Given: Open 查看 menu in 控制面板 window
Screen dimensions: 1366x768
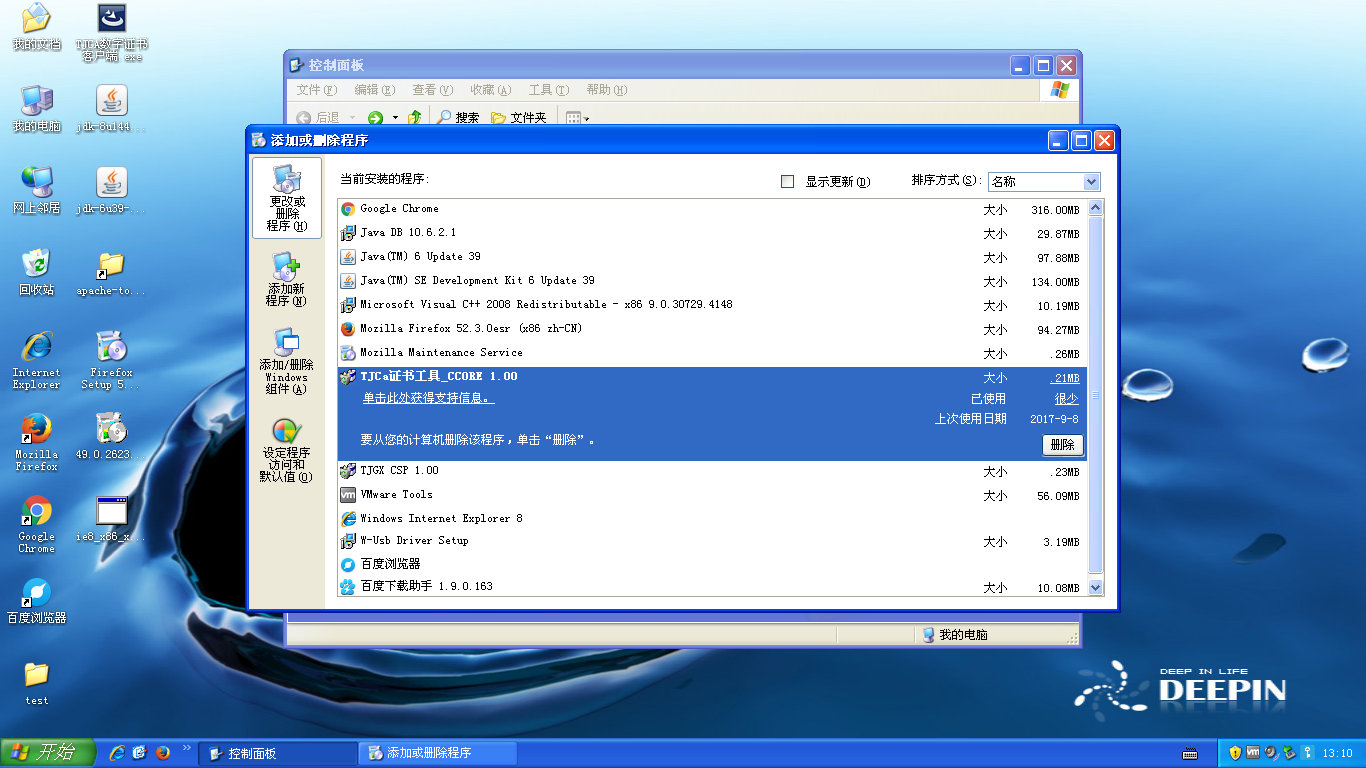Looking at the screenshot, I should click(432, 90).
